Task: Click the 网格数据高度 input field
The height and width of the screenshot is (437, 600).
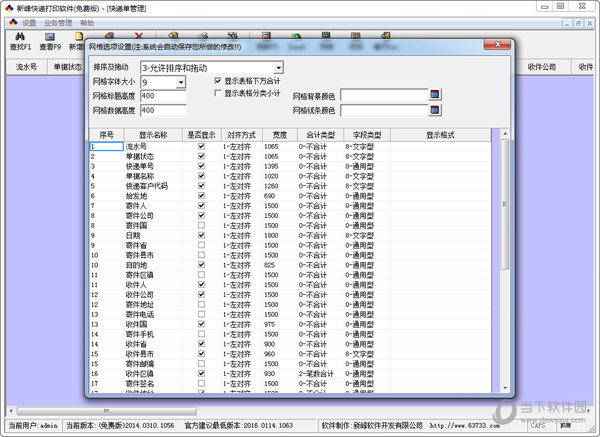Action: (163, 110)
